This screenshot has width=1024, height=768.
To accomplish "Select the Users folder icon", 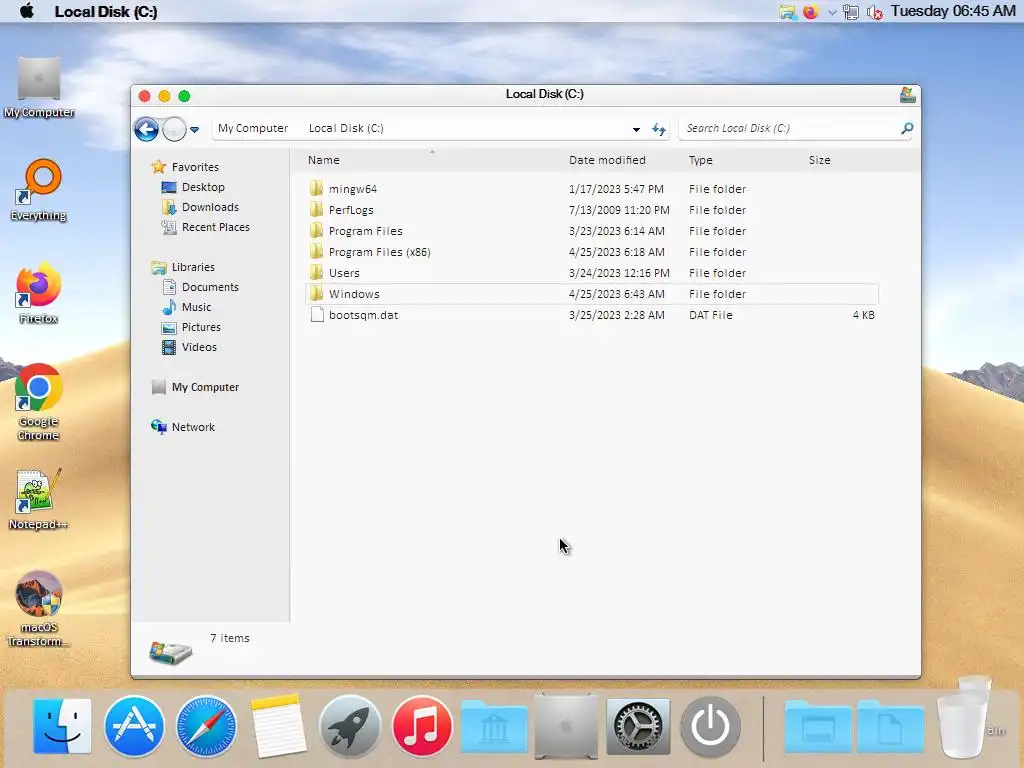I will click(x=317, y=272).
